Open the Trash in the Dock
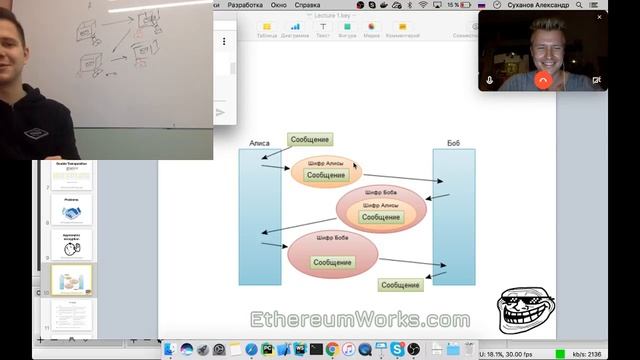Screen dimensions: 640x360 tap(470, 349)
